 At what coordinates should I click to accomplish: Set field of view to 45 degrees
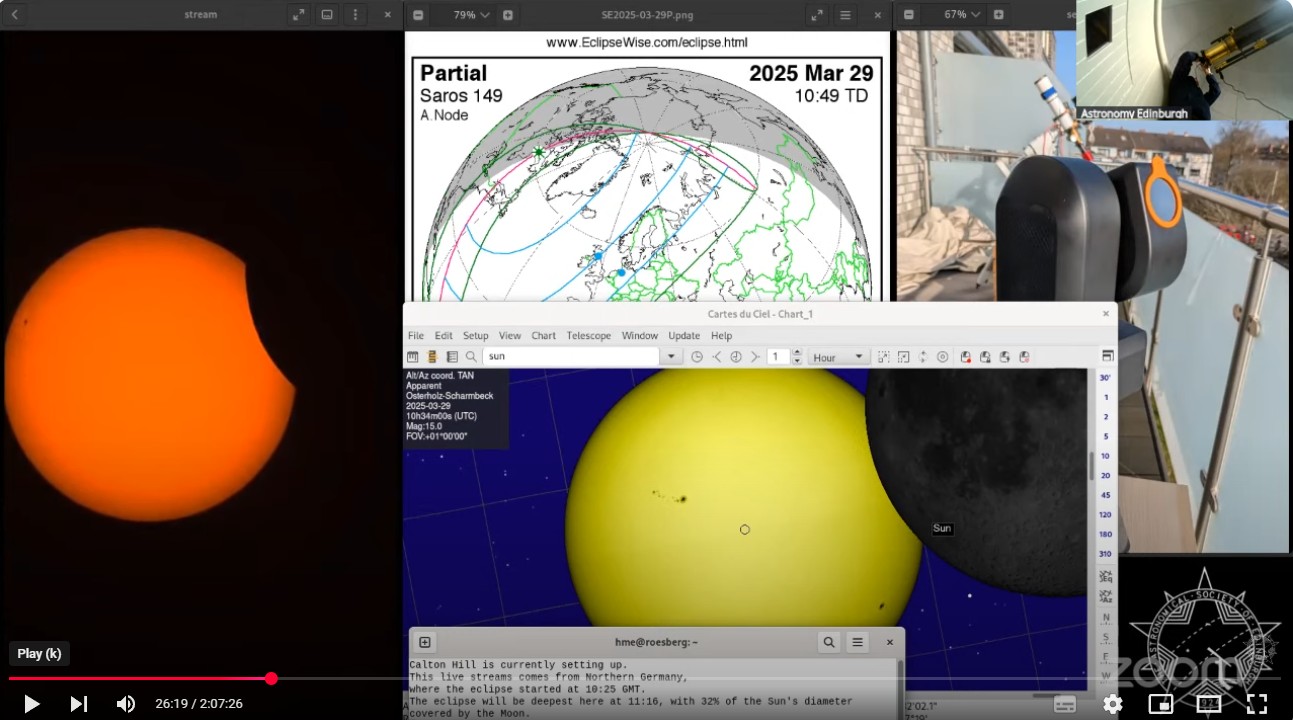tap(1106, 495)
